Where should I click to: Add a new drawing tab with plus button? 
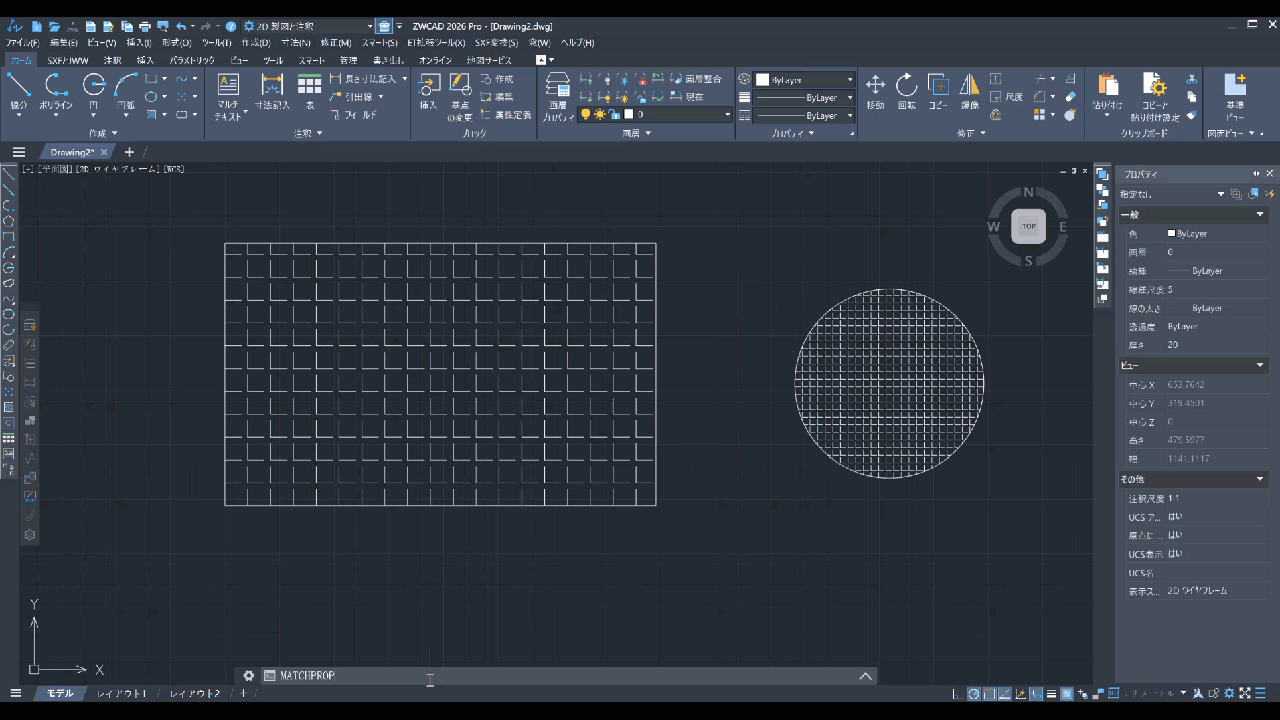pos(129,152)
